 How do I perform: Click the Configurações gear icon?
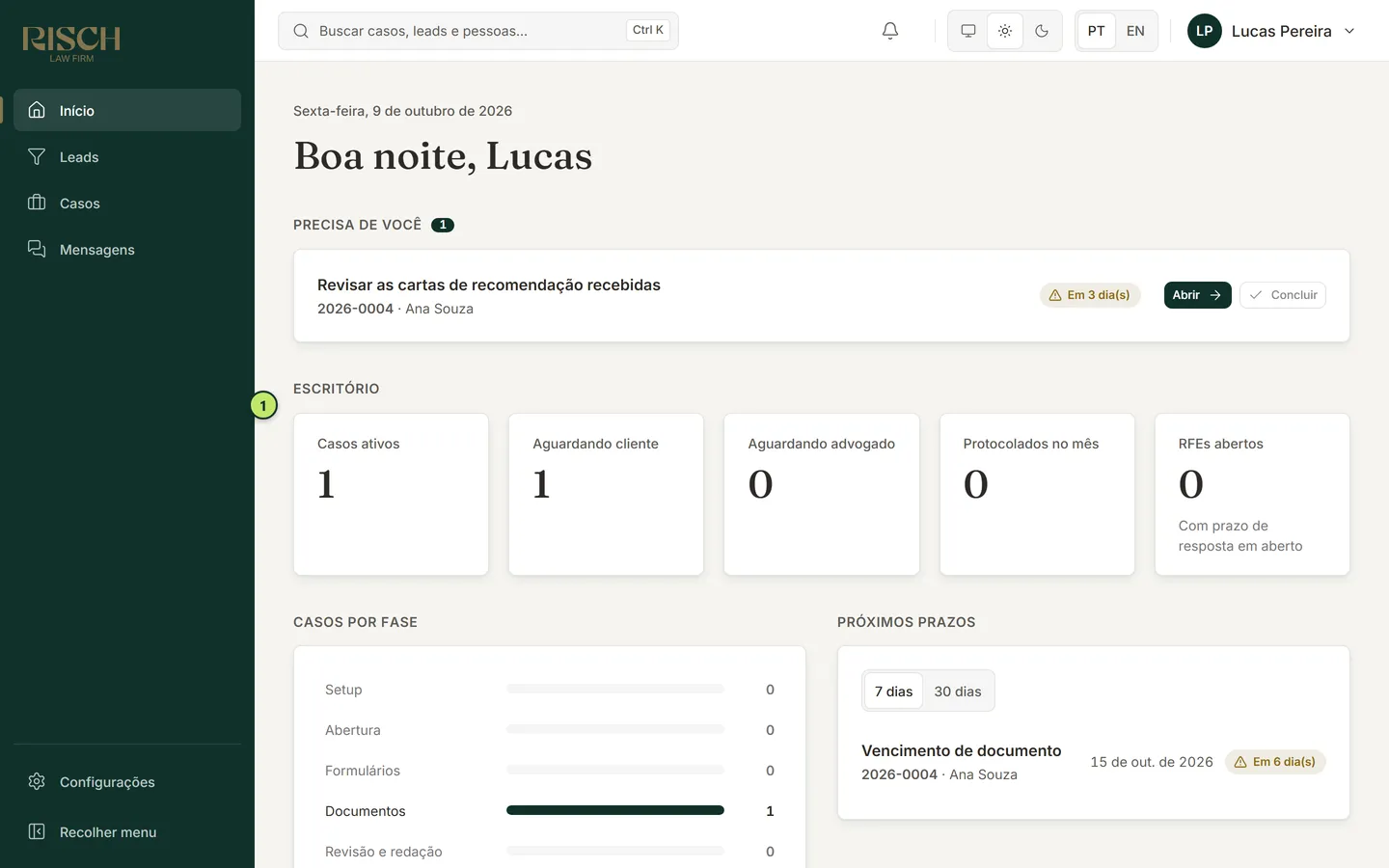coord(37,781)
